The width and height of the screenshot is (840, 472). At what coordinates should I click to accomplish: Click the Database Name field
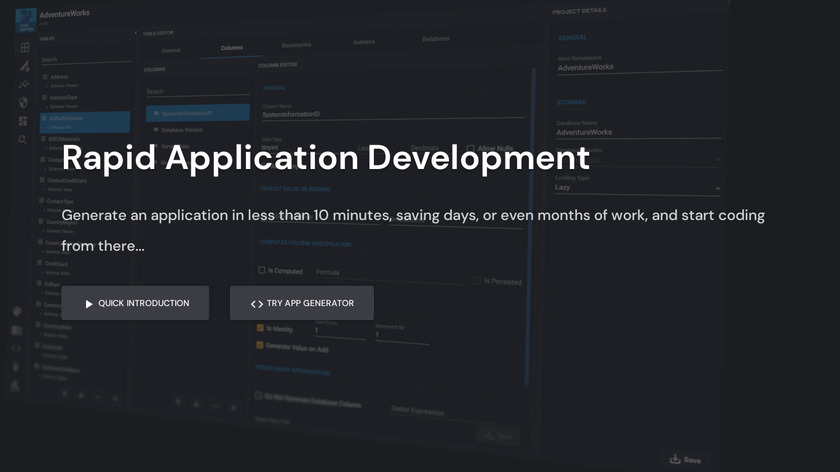point(637,132)
